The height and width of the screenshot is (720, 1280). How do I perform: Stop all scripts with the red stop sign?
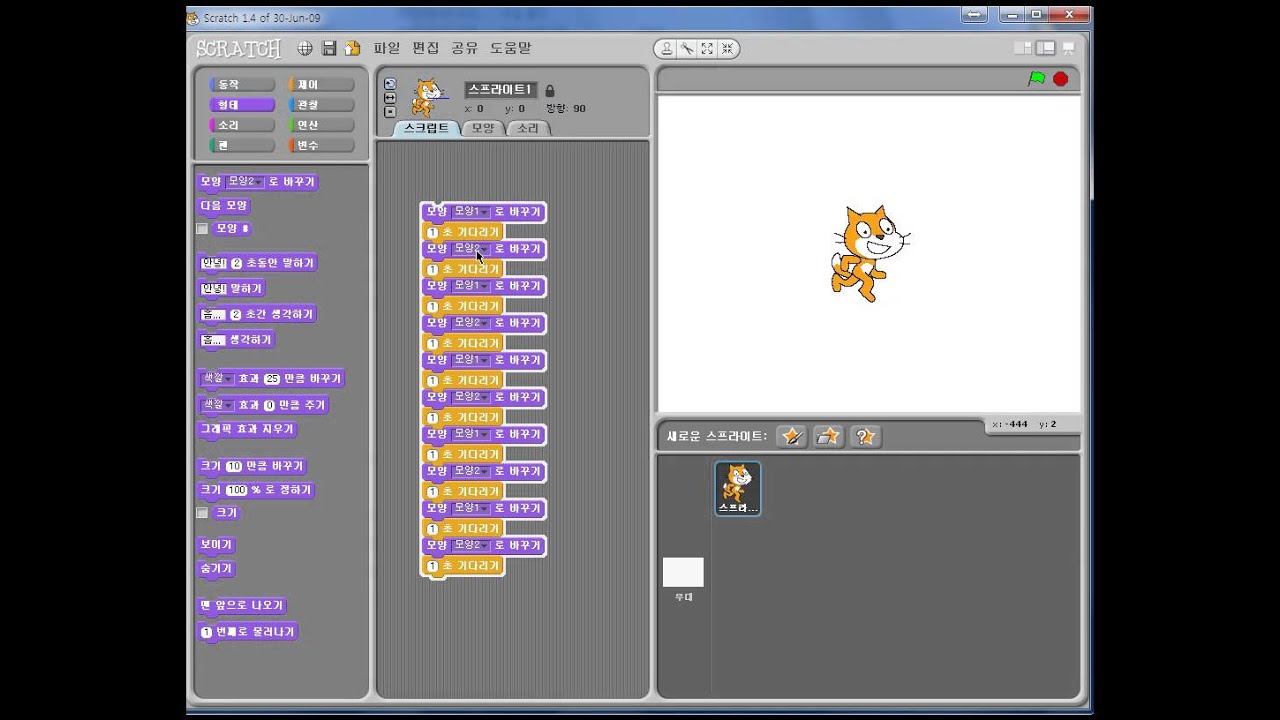pos(1061,79)
